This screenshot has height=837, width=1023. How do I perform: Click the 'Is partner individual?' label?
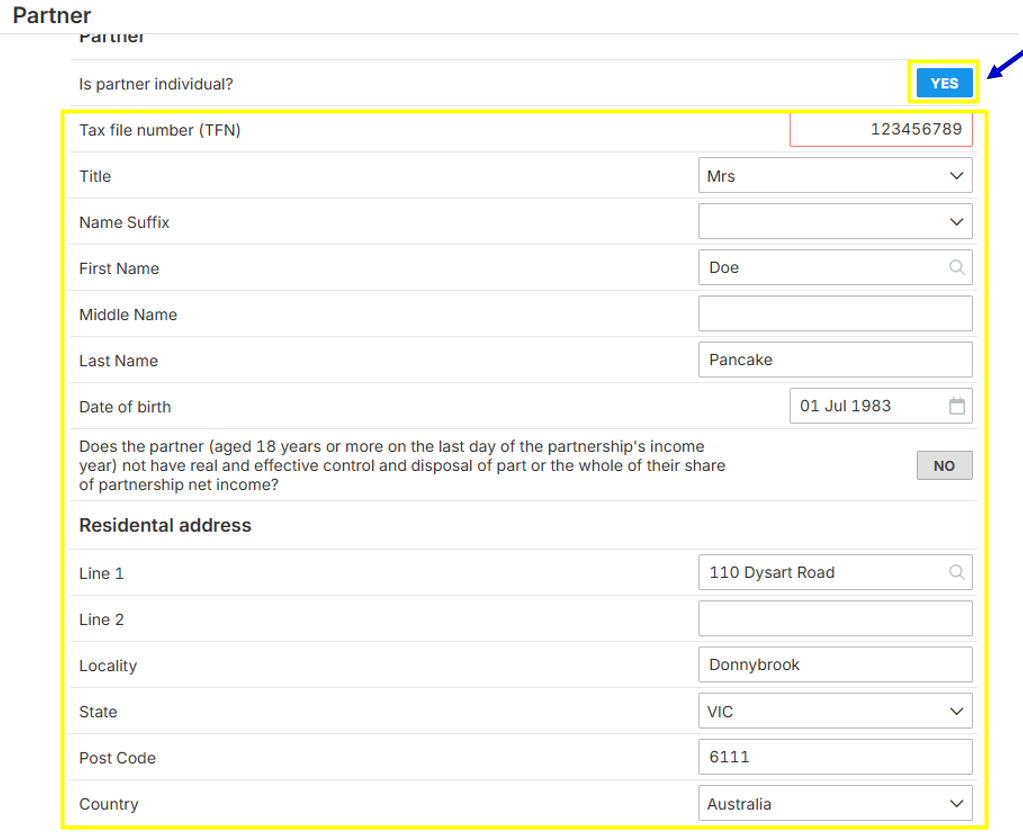156,84
